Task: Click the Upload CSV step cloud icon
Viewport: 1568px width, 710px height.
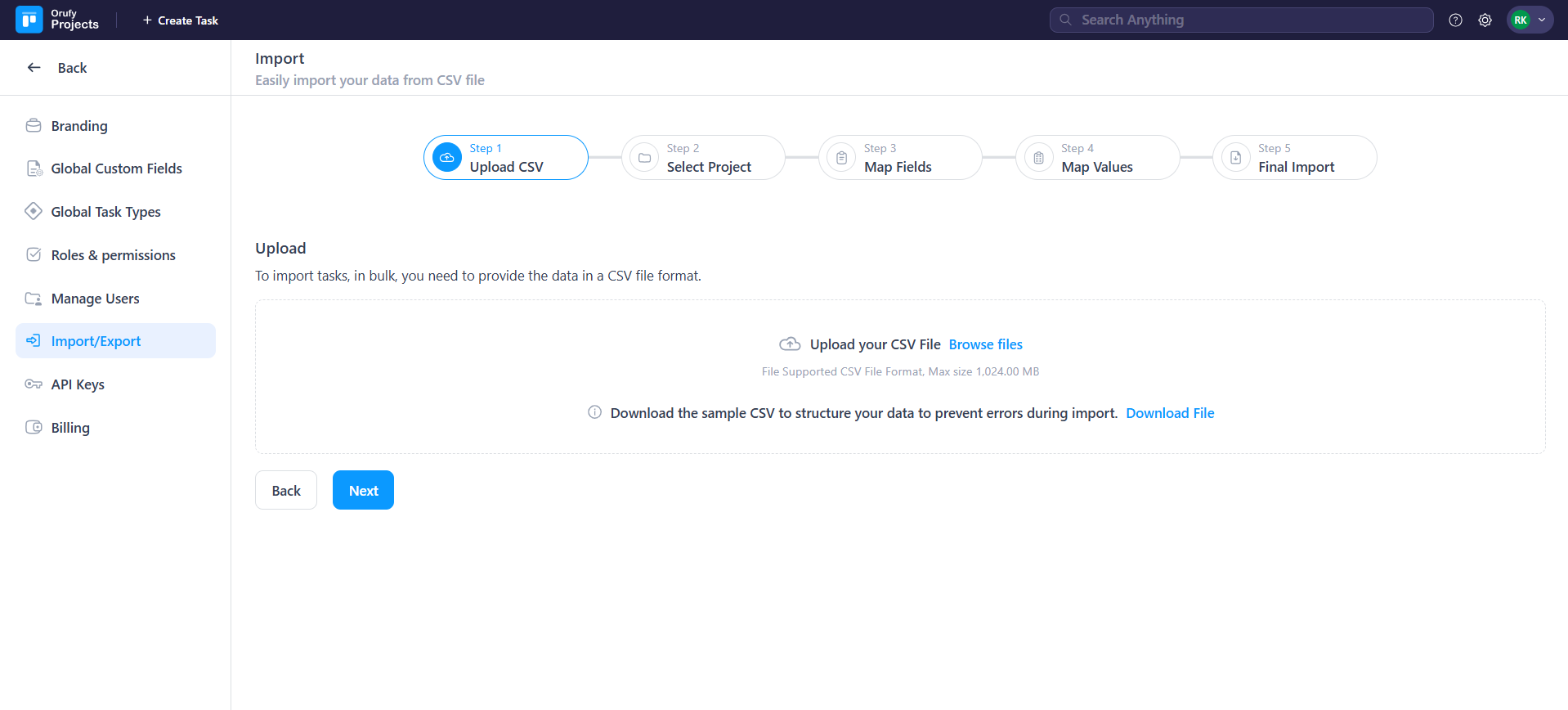Action: tap(447, 158)
